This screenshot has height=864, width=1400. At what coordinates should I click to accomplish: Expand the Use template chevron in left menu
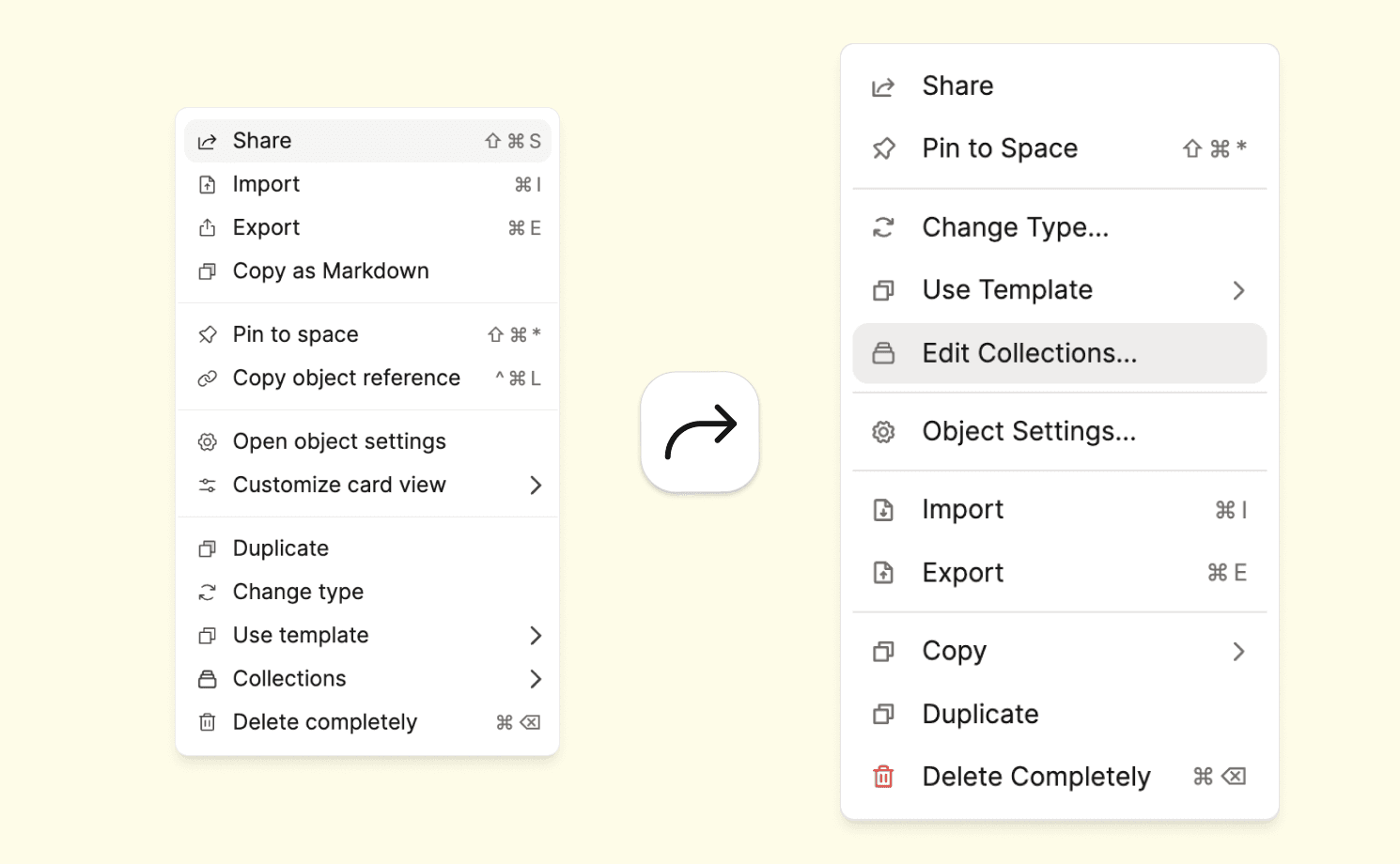(x=536, y=636)
